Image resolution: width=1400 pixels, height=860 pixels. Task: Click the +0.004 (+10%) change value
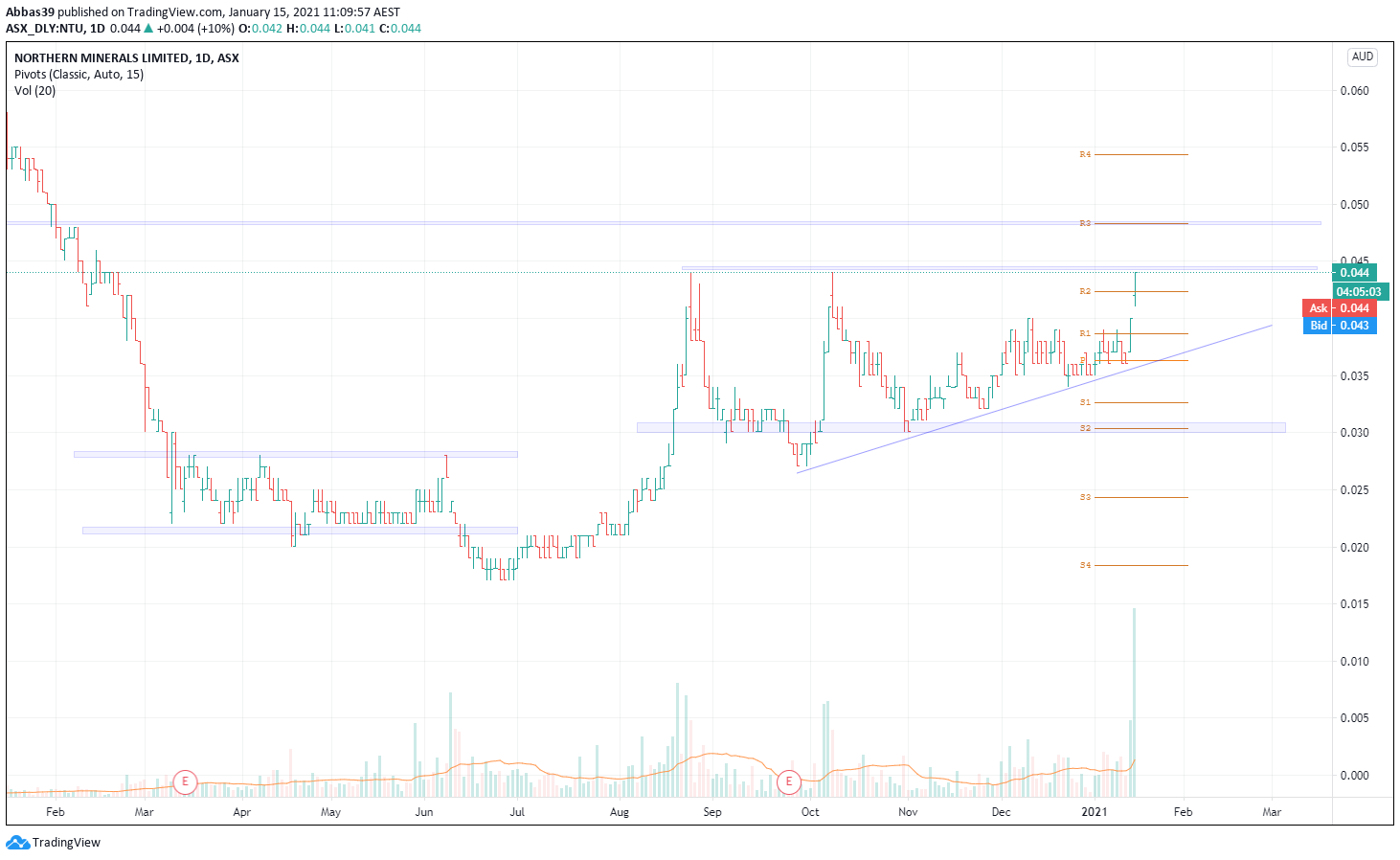(x=196, y=29)
